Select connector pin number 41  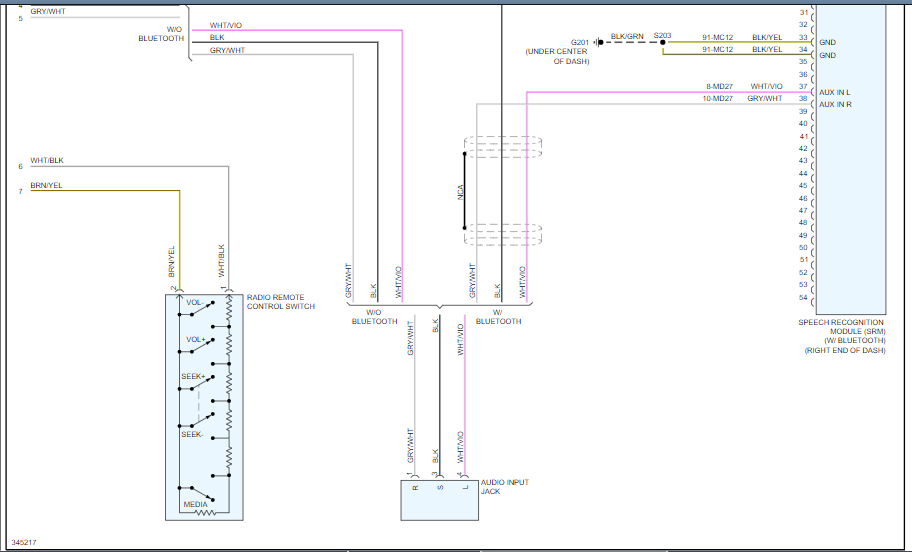(x=803, y=136)
